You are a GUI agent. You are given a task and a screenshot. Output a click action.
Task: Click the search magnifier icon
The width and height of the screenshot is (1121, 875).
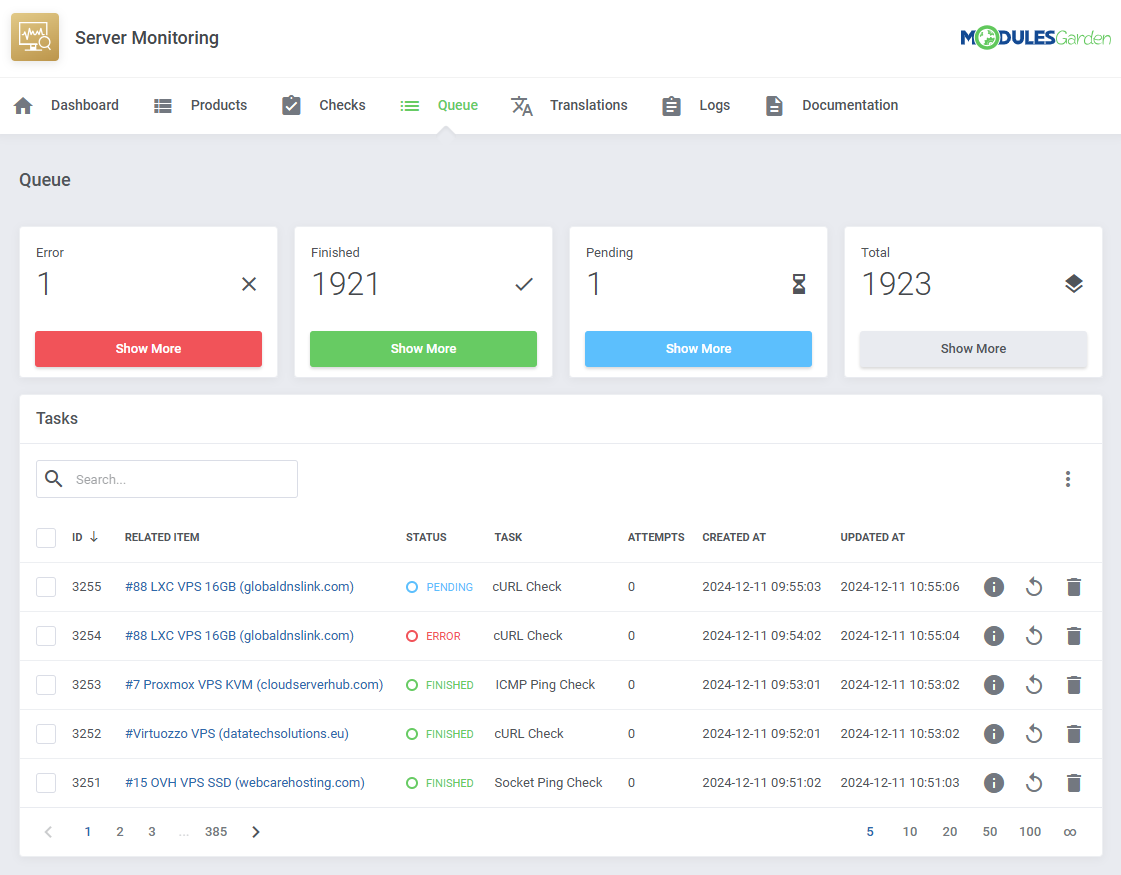coord(54,478)
